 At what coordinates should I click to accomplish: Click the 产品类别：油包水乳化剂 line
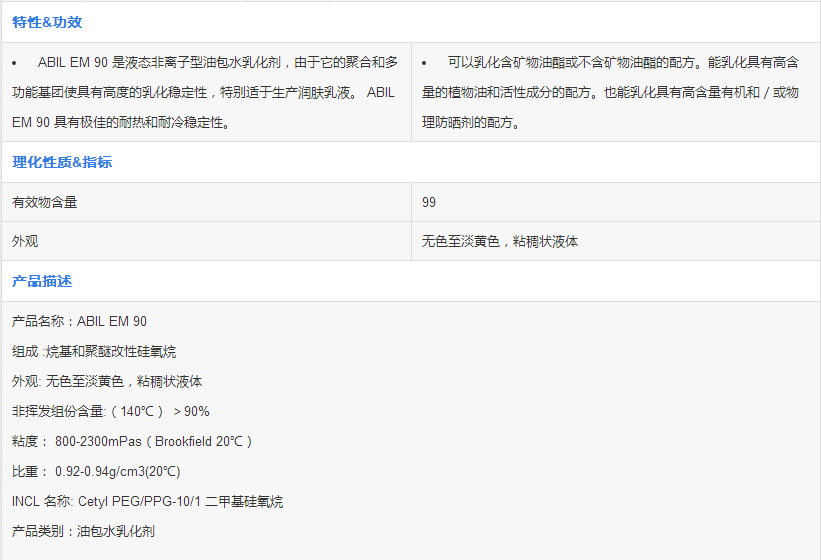[x=83, y=532]
